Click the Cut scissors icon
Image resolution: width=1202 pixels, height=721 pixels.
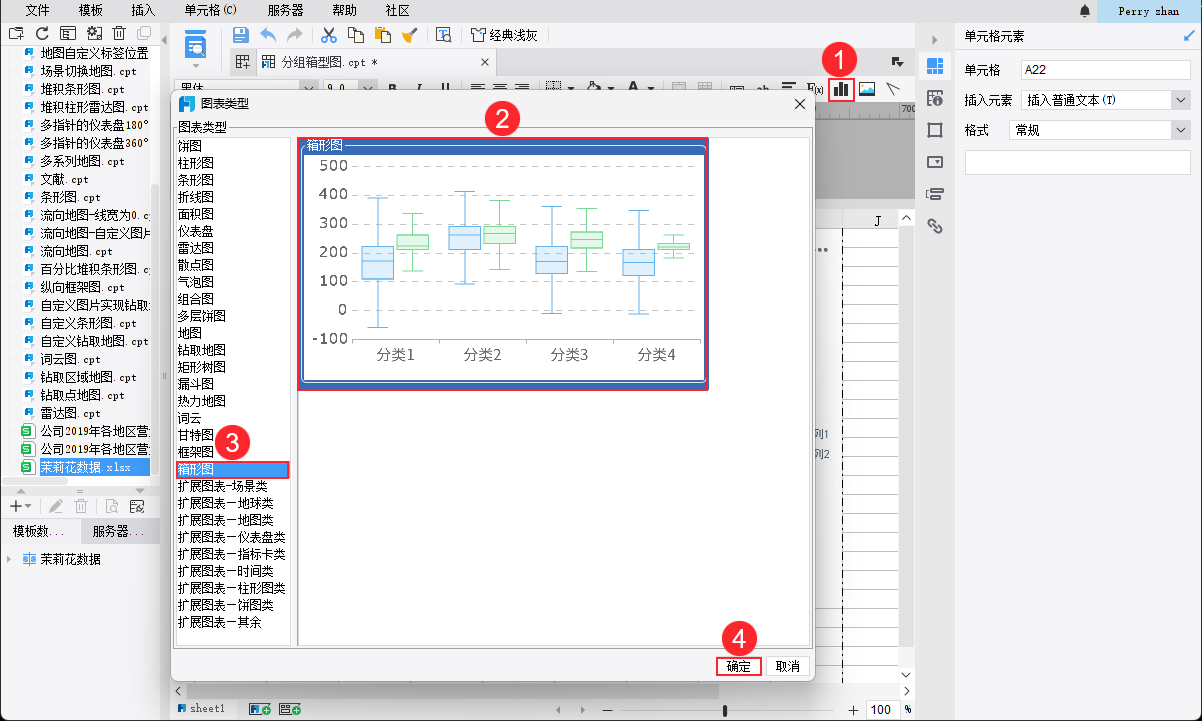[328, 35]
